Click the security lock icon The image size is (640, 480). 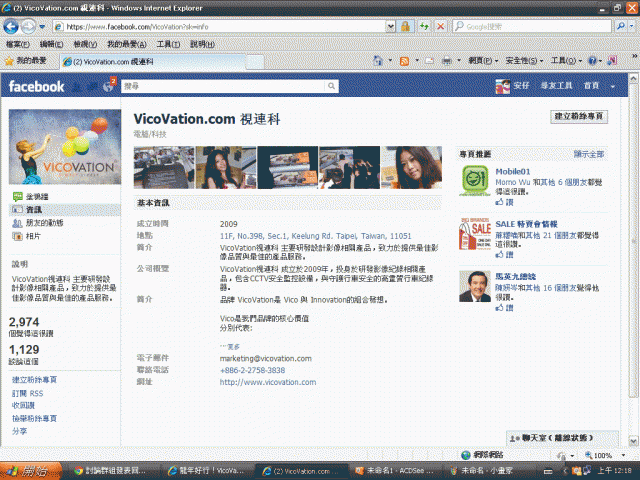(405, 27)
